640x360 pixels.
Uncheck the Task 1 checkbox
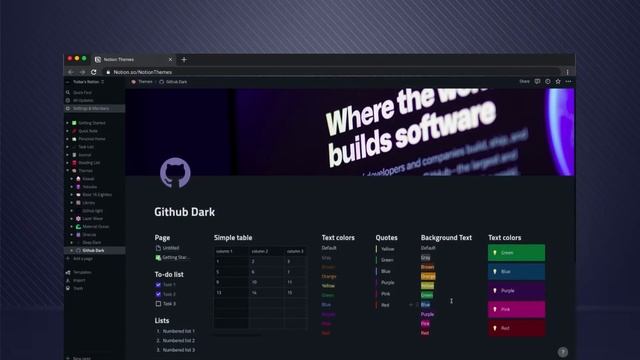(158, 284)
